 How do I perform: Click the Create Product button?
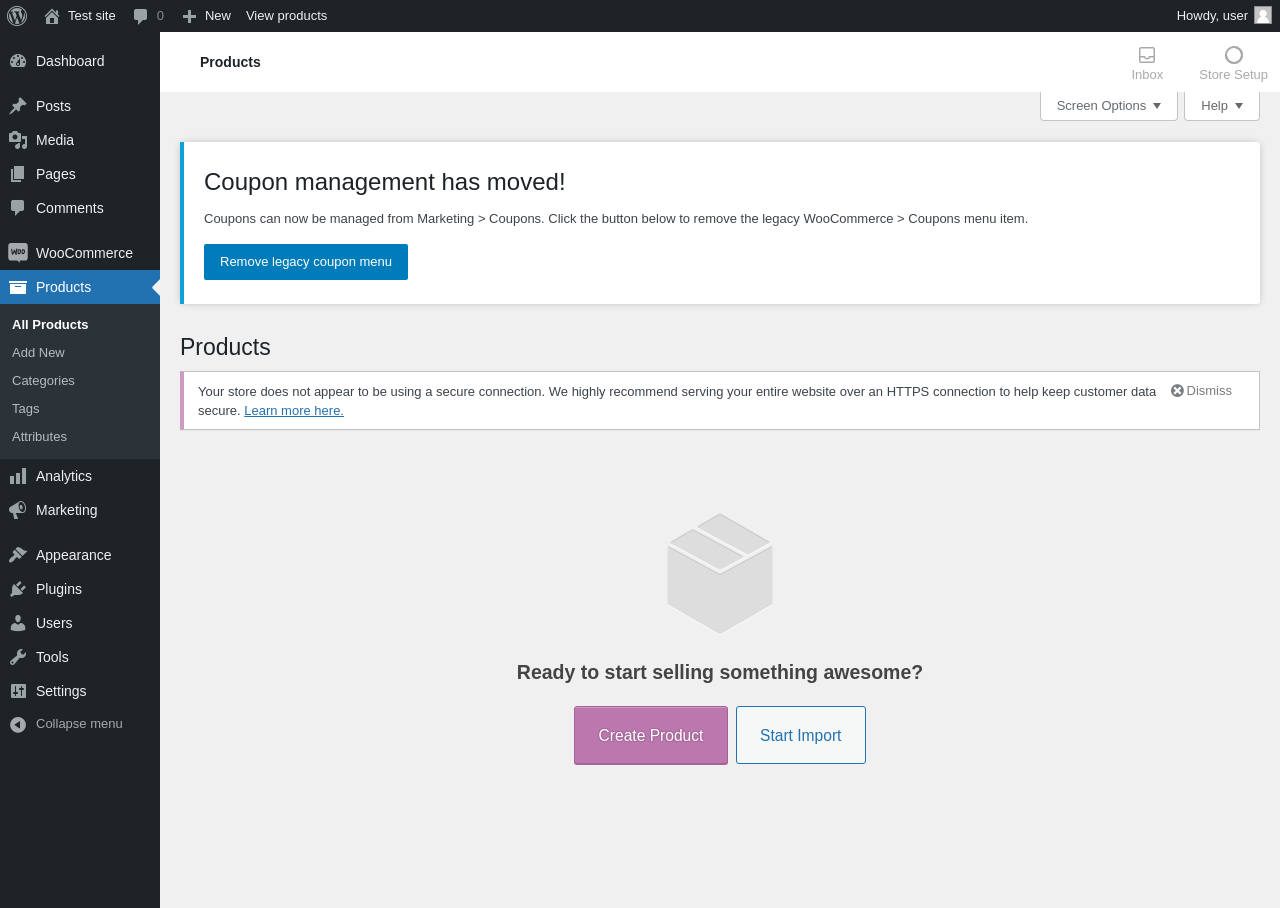coord(651,736)
